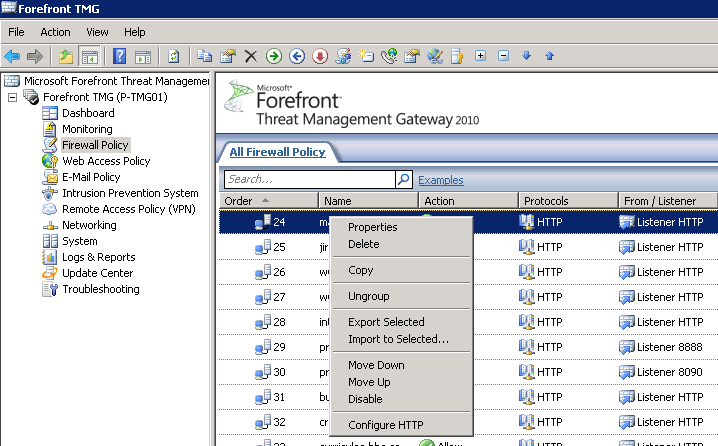Click the server with key toolbar icon
The width and height of the screenshot is (718, 446).
457,56
